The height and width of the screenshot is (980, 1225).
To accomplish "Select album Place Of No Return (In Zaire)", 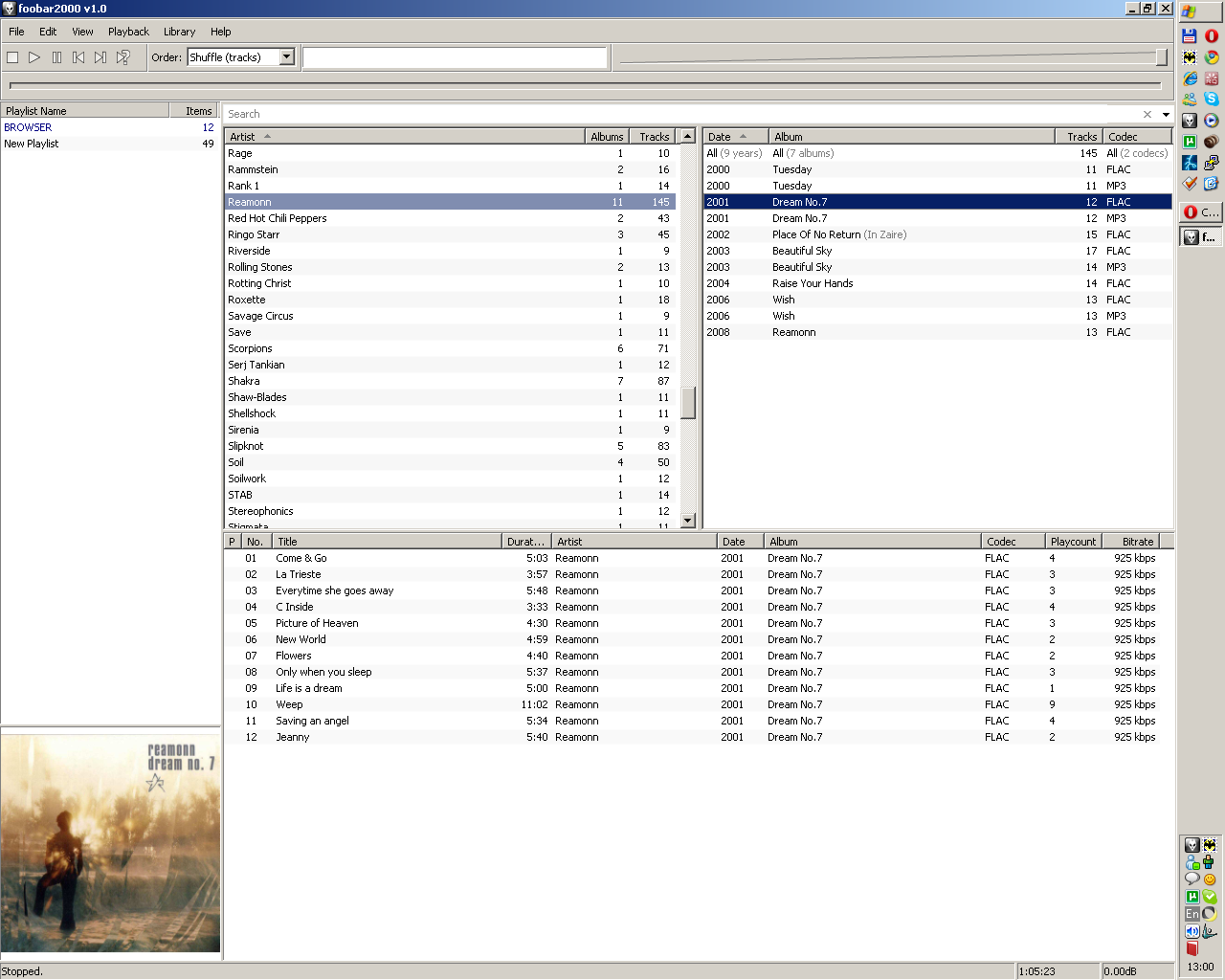I will [938, 234].
